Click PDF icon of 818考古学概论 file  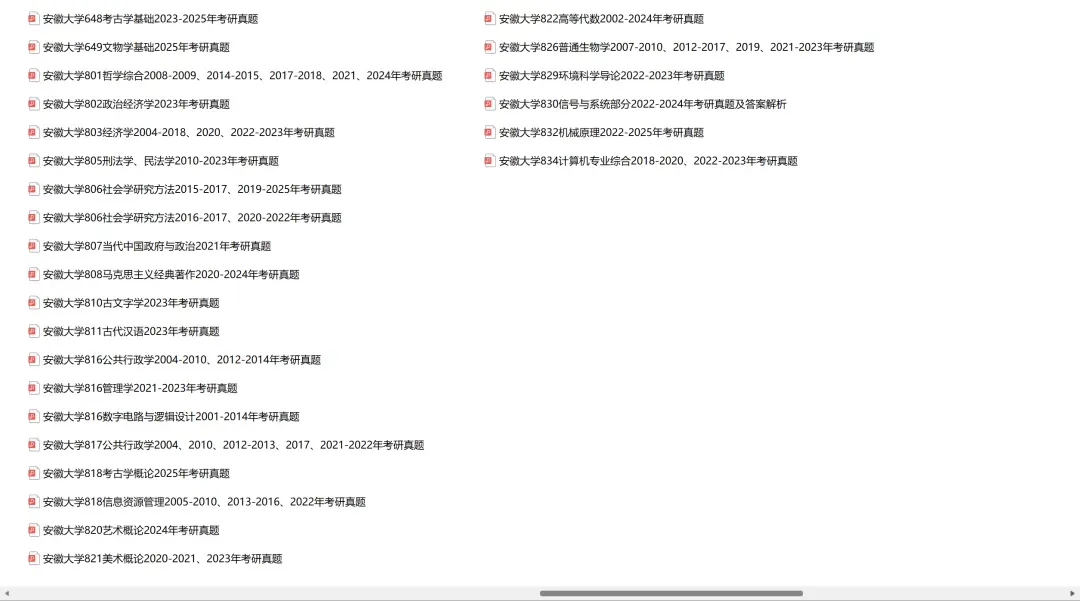pyautogui.click(x=33, y=473)
